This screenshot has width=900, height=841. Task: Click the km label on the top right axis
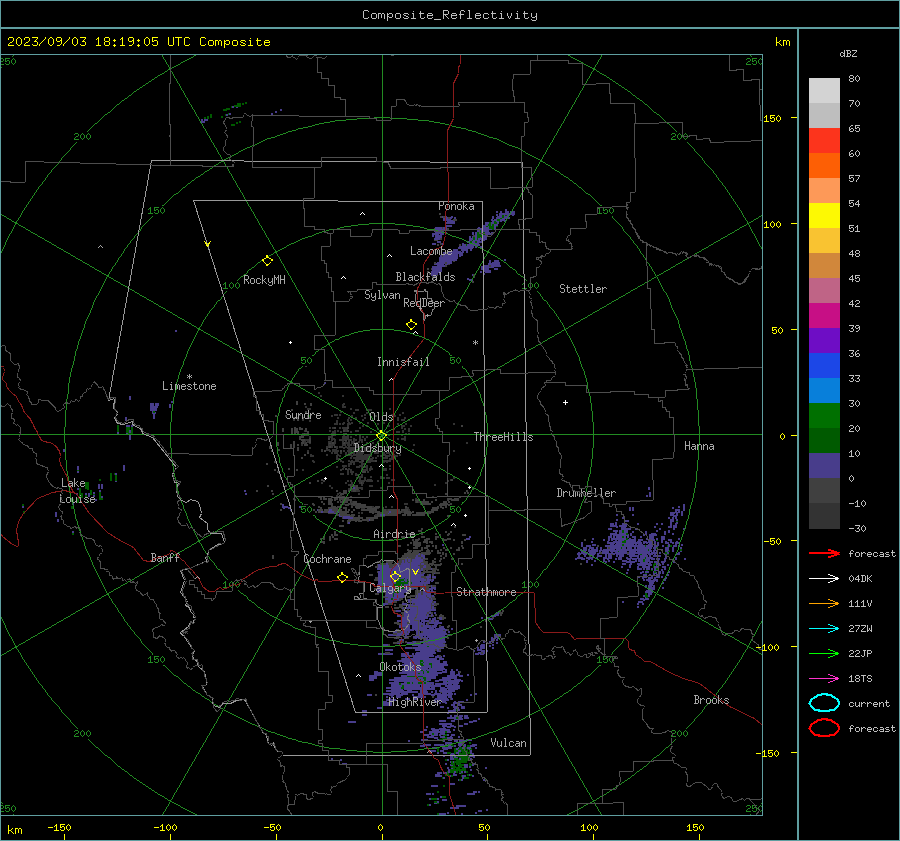[782, 42]
